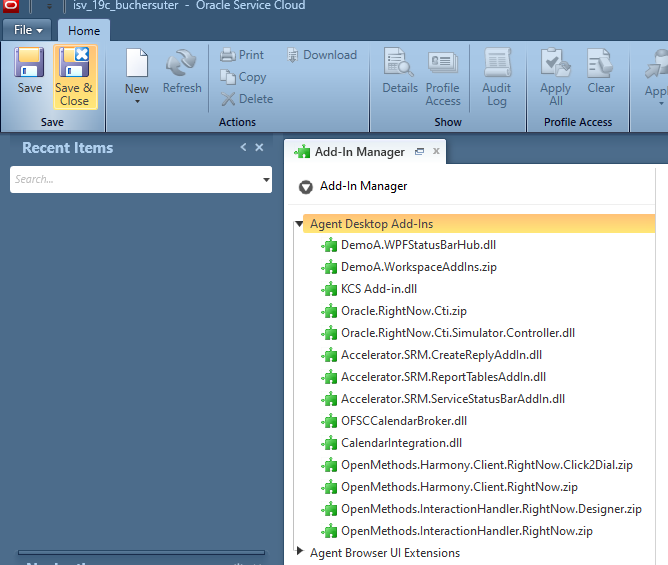The image size is (668, 565).
Task: Select Oracle.RightNow.Cti.Simulator.Controller.dll item
Action: 458,333
